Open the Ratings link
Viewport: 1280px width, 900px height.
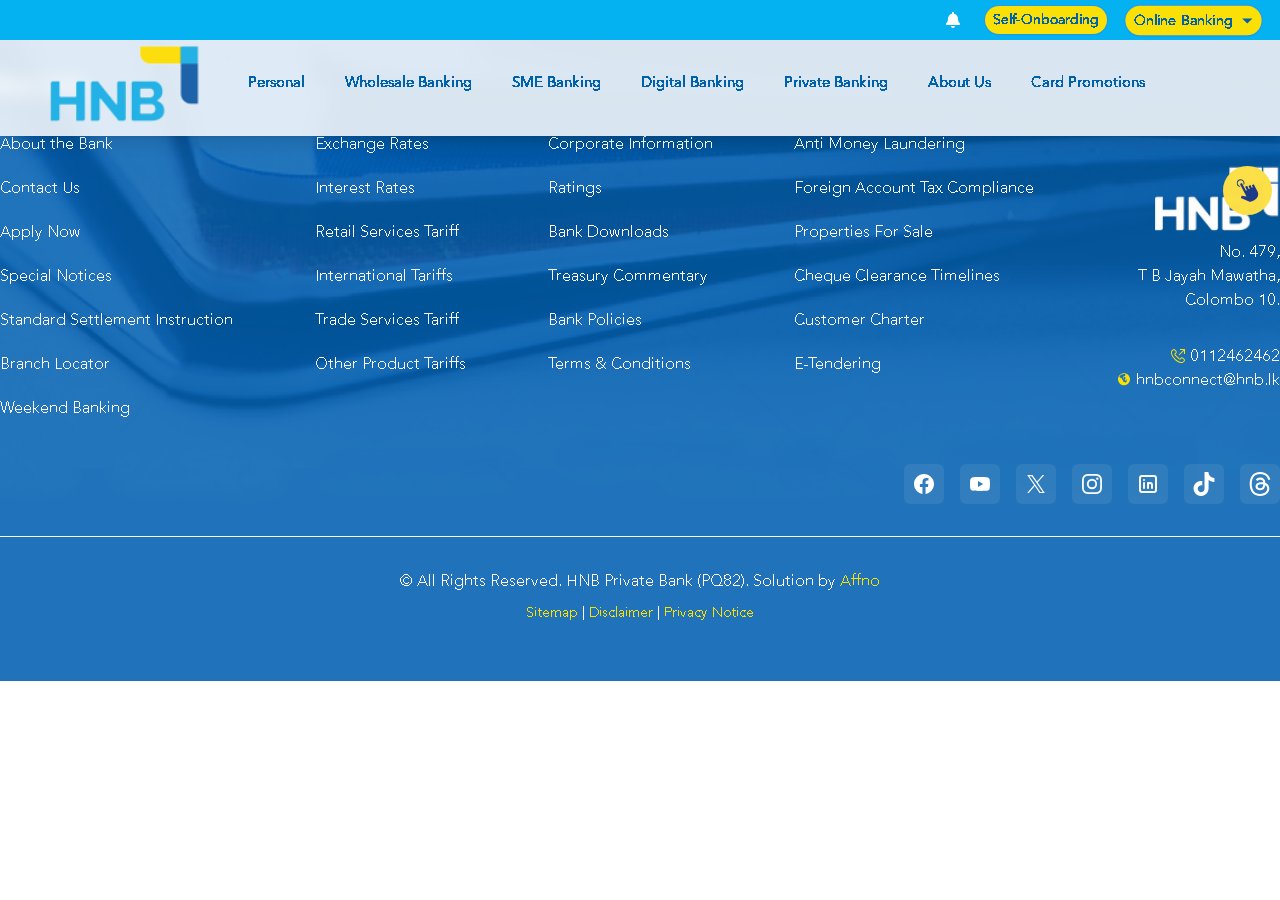pyautogui.click(x=575, y=188)
